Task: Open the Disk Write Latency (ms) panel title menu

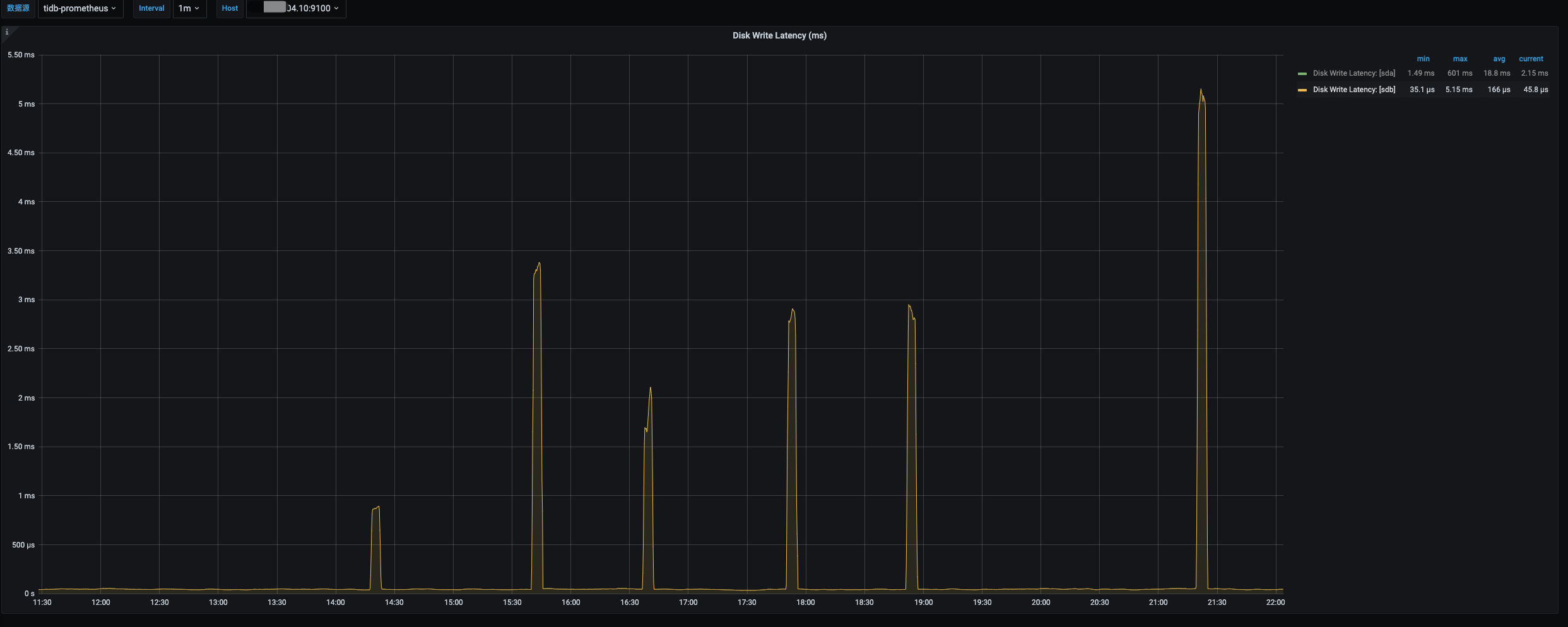Action: [779, 35]
